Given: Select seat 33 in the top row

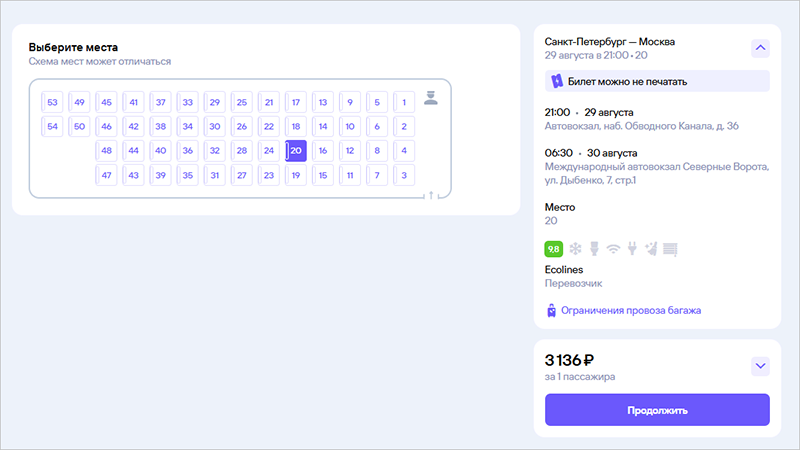Looking at the screenshot, I should pyautogui.click(x=187, y=102).
